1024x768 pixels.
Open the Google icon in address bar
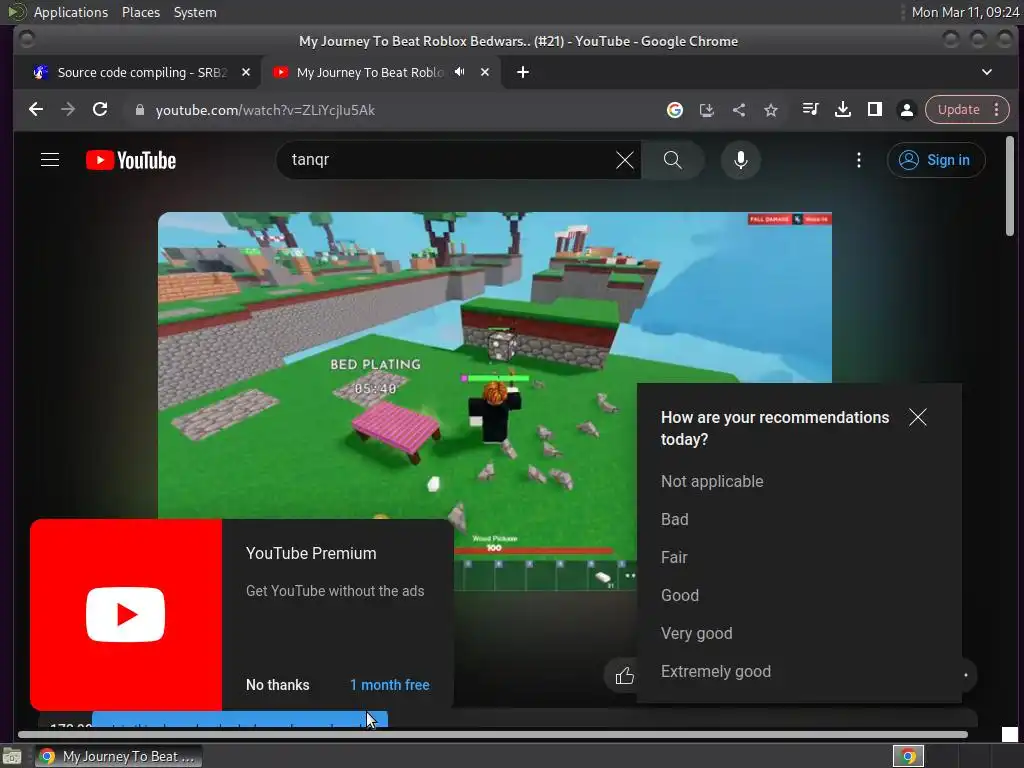point(675,110)
